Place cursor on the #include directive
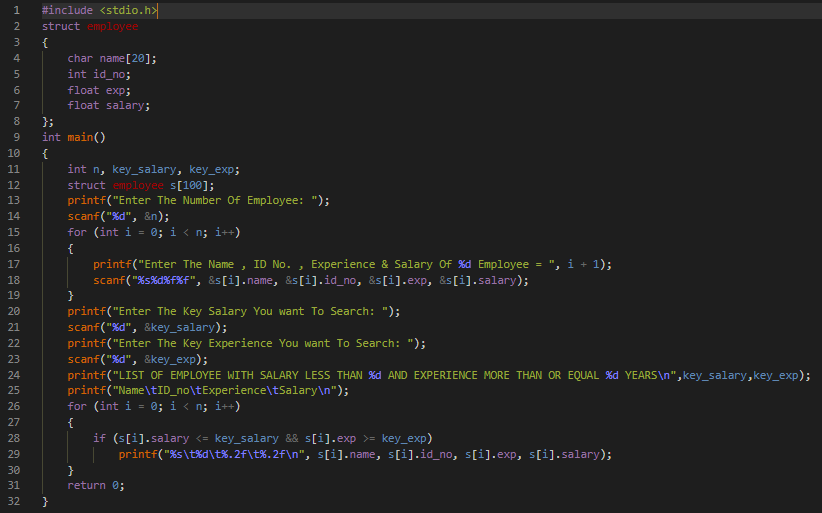This screenshot has width=822, height=513. tap(67, 10)
